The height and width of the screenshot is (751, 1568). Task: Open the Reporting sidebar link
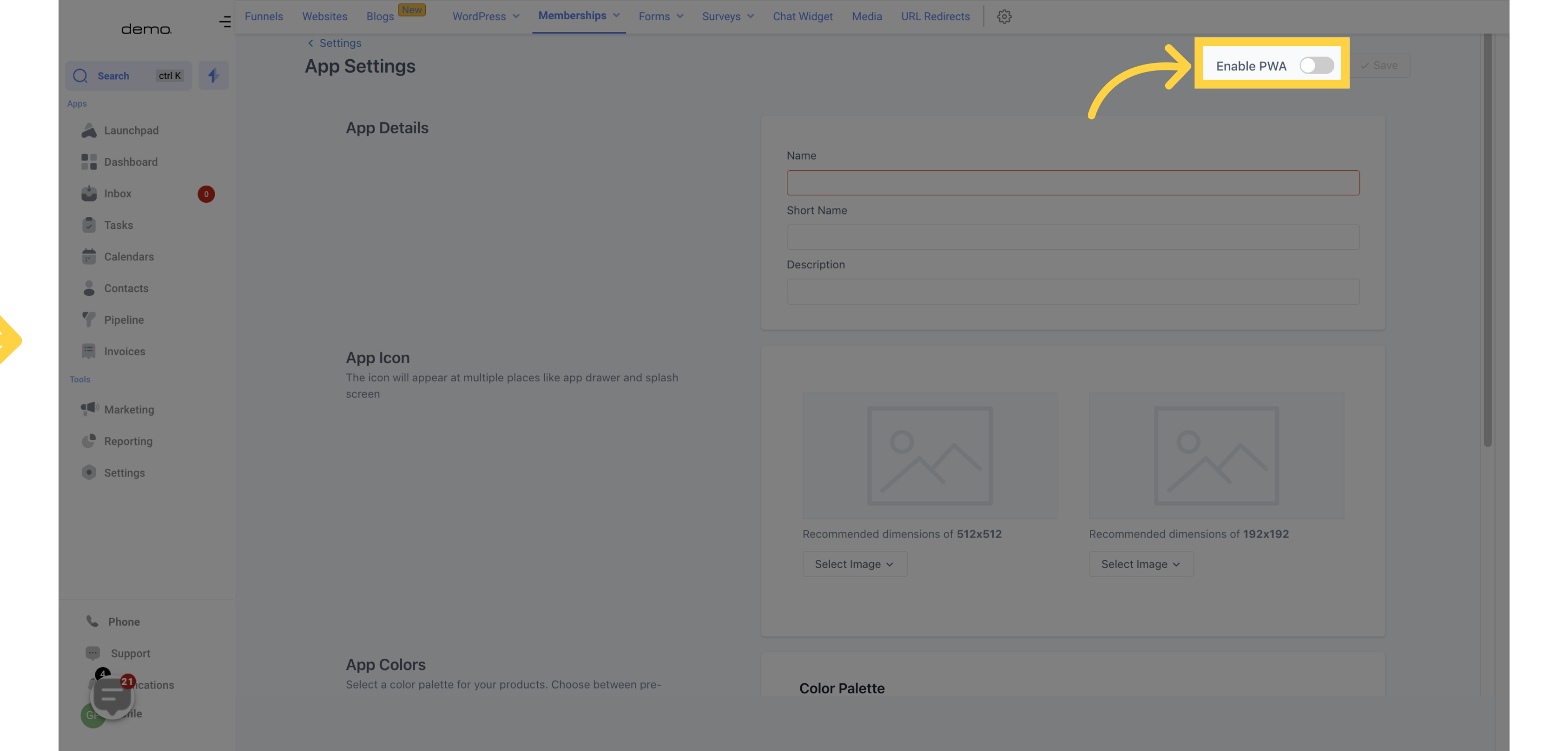128,441
